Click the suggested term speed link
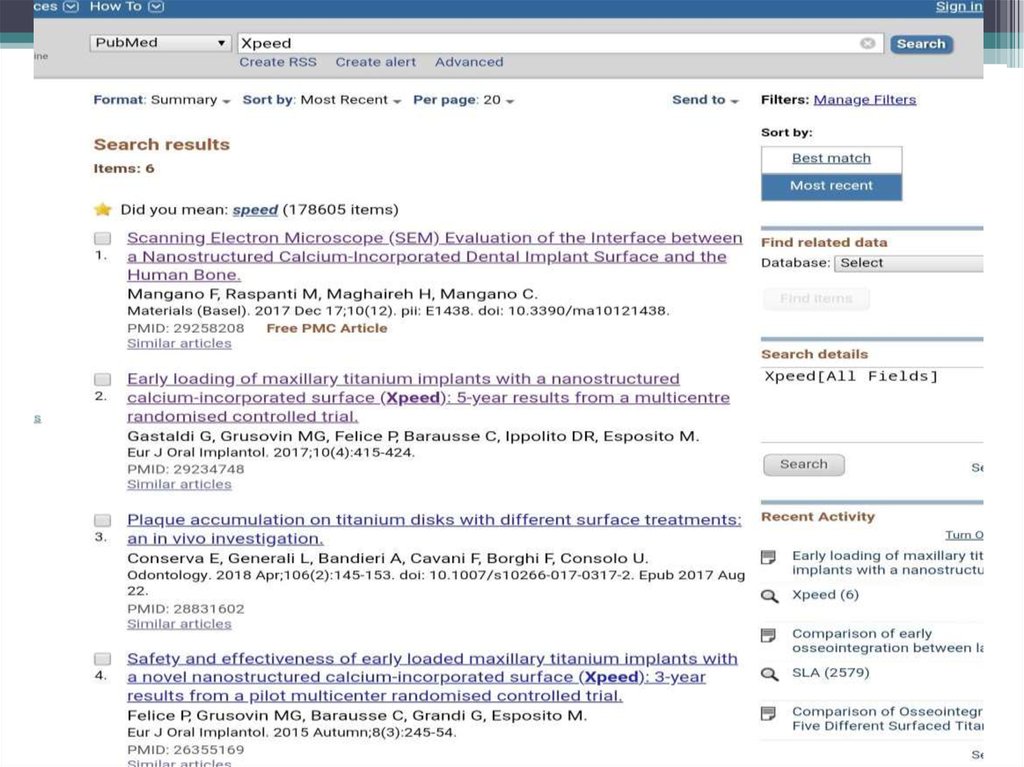Viewport: 1024px width, 767px height. [255, 210]
